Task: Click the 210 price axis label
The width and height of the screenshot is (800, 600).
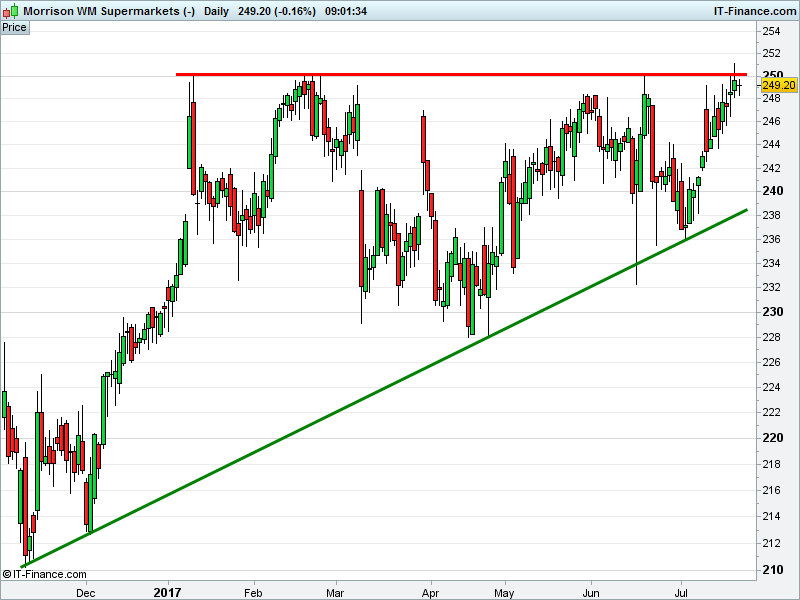Action: pyautogui.click(x=772, y=569)
